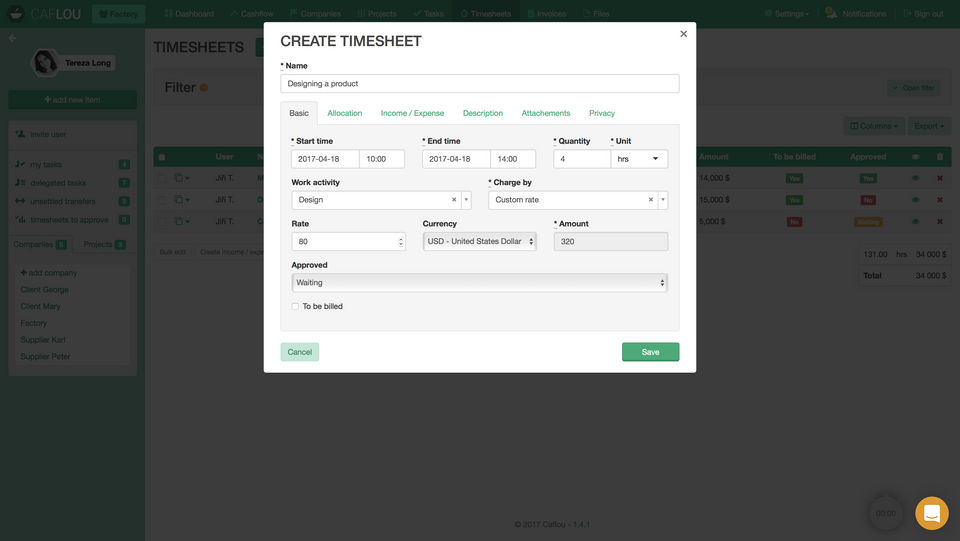
Task: Click the Start time date field
Action: click(x=325, y=159)
